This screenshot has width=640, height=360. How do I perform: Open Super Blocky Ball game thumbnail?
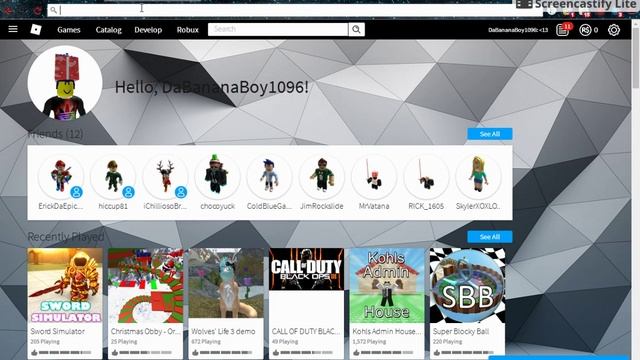point(467,285)
